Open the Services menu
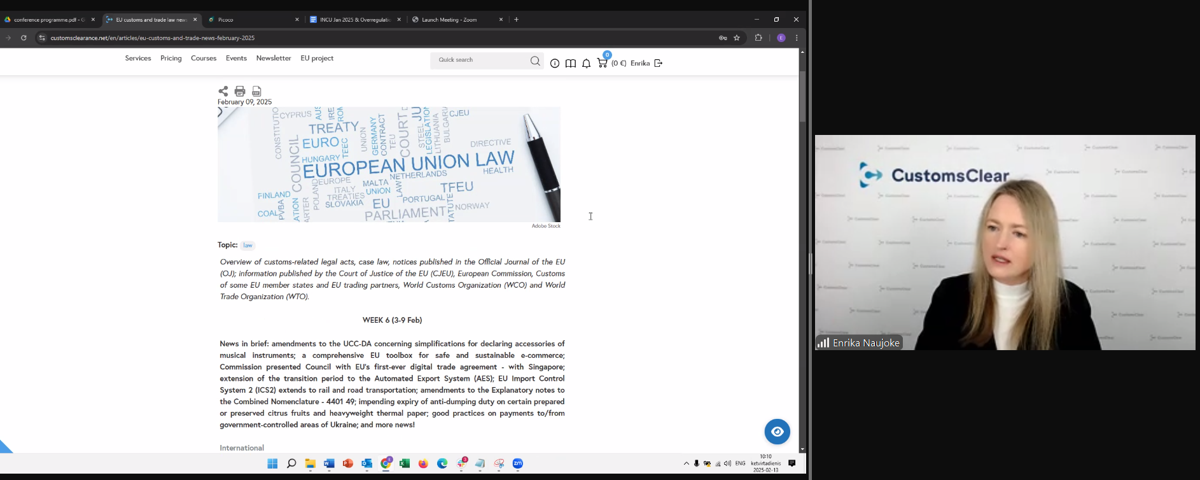The width and height of the screenshot is (1200, 480). click(138, 58)
